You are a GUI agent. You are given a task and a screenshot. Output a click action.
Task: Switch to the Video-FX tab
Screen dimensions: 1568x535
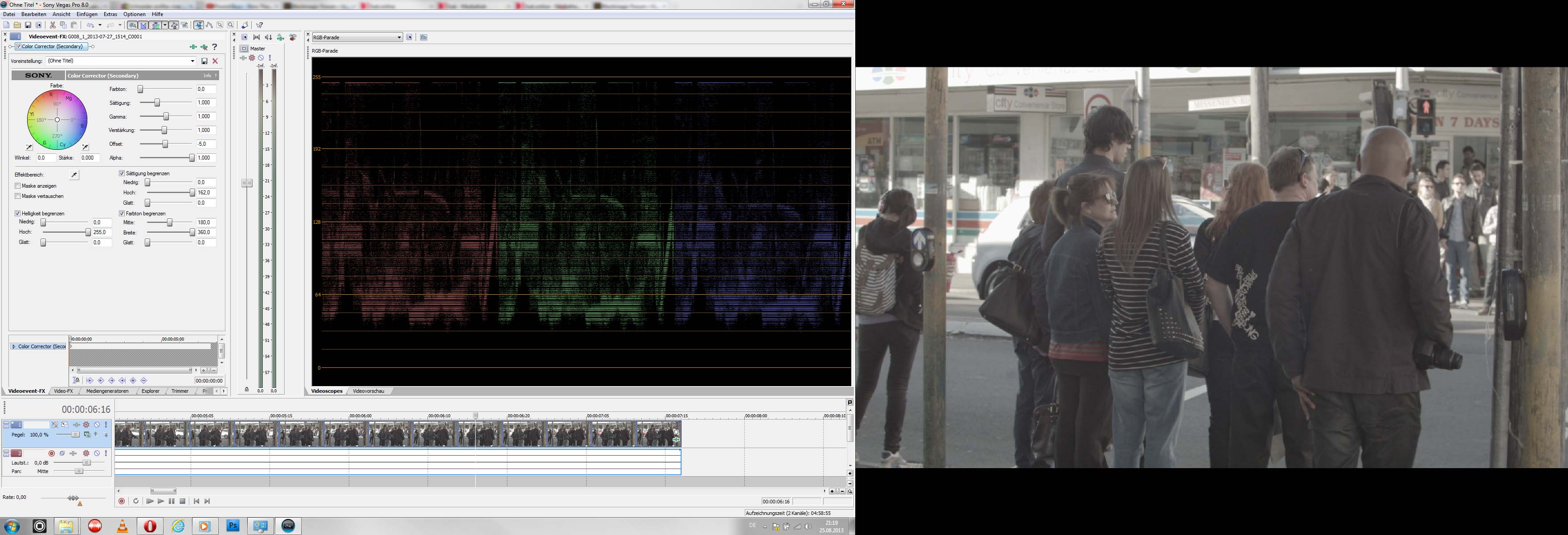63,391
